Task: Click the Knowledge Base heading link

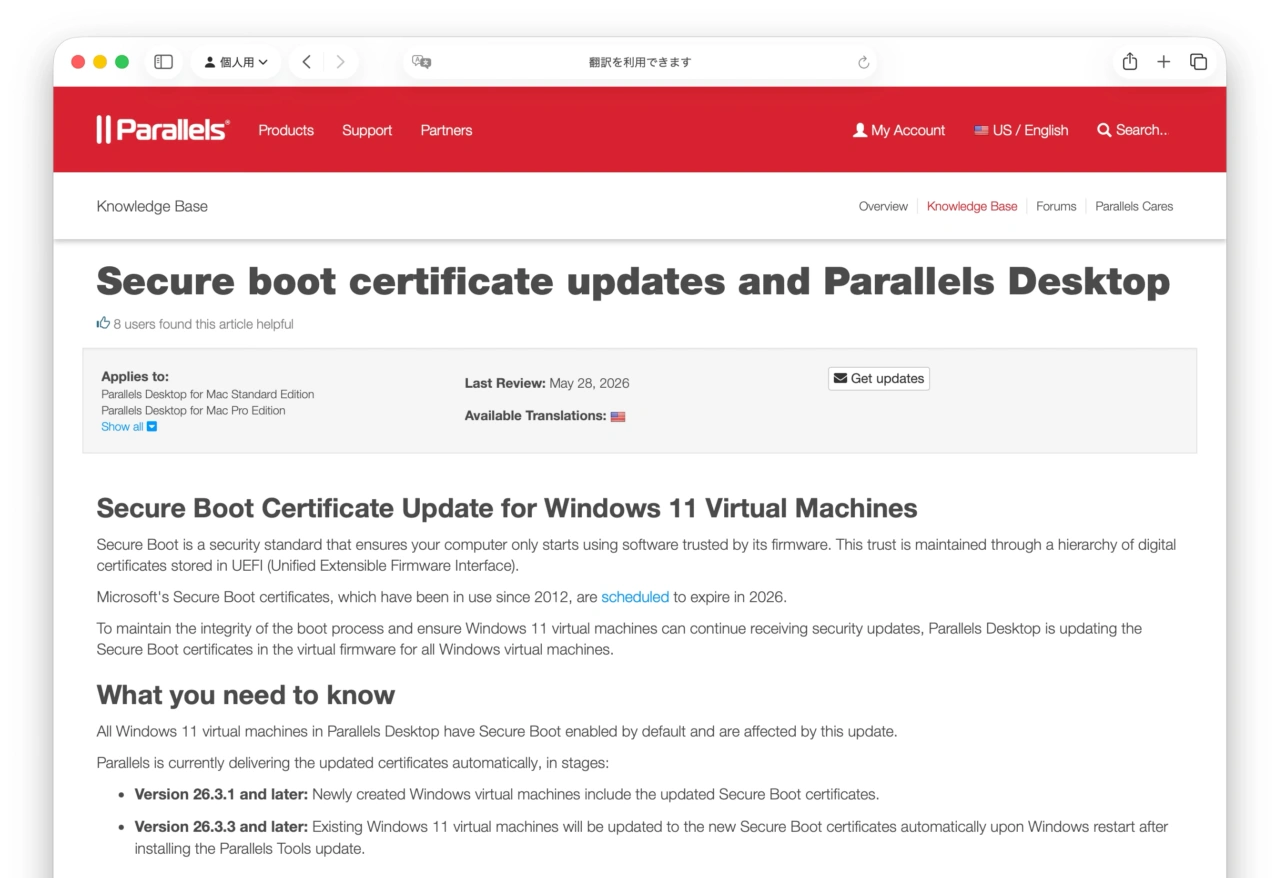Action: click(152, 206)
